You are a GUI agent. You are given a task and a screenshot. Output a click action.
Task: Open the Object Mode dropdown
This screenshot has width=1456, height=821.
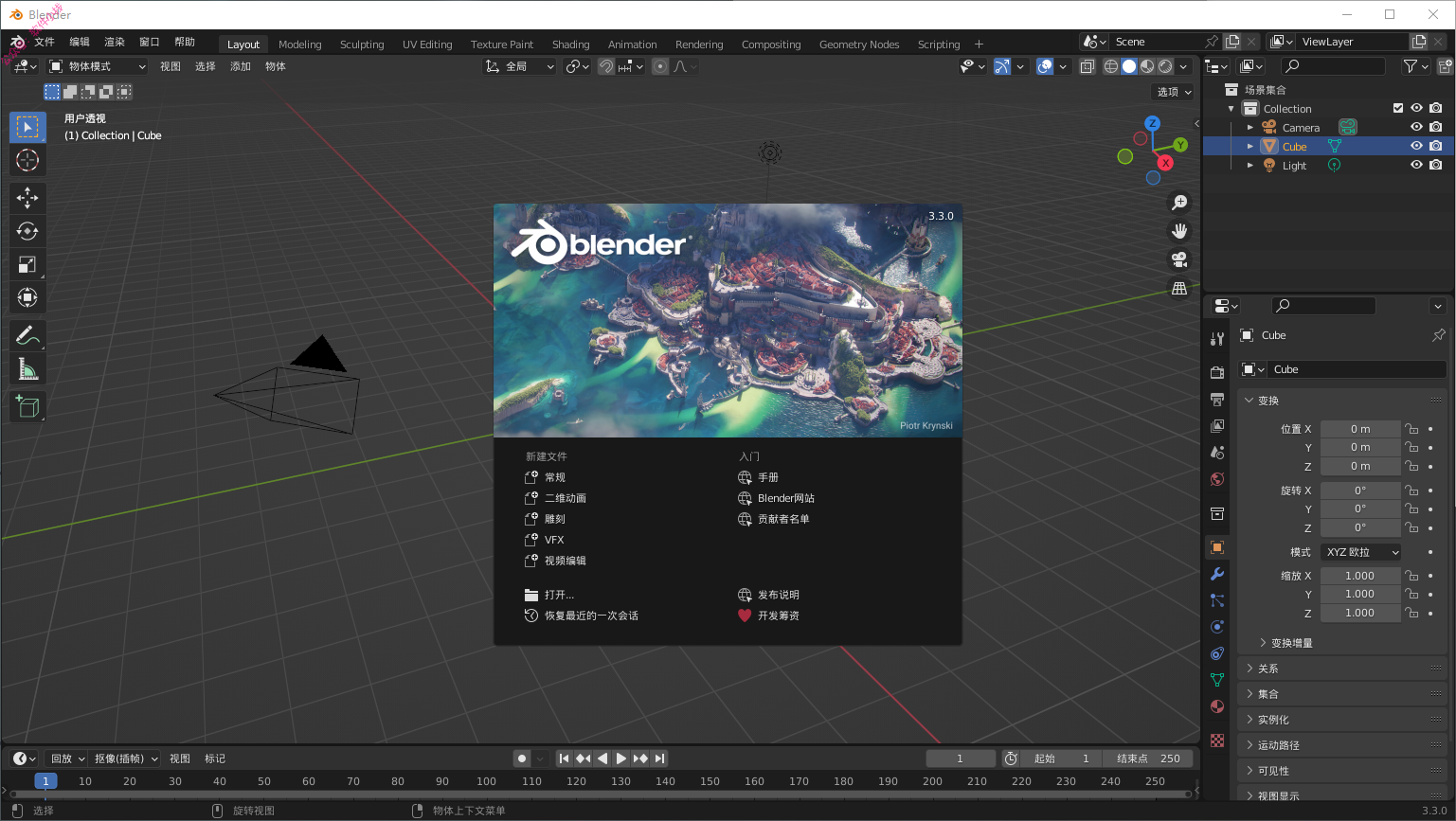(98, 66)
